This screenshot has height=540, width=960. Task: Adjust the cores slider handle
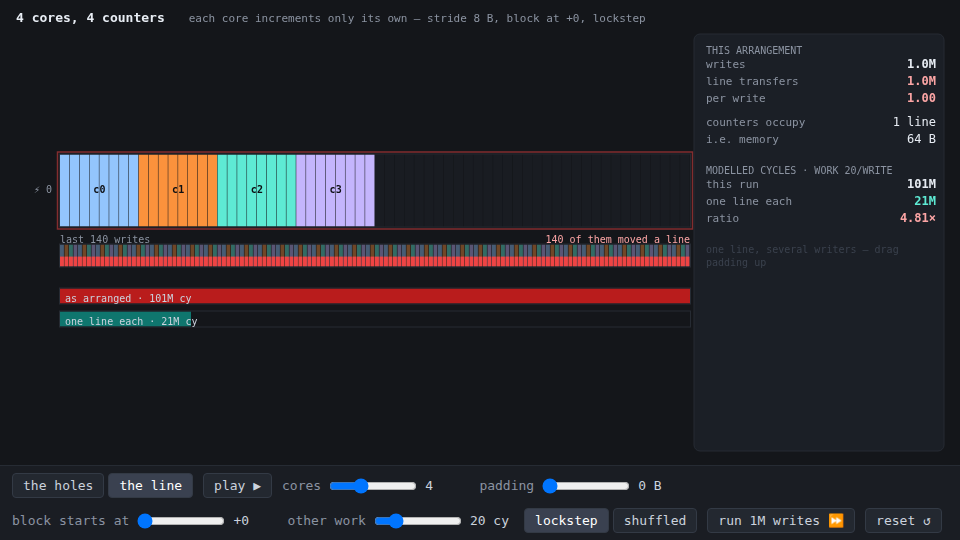coord(361,486)
